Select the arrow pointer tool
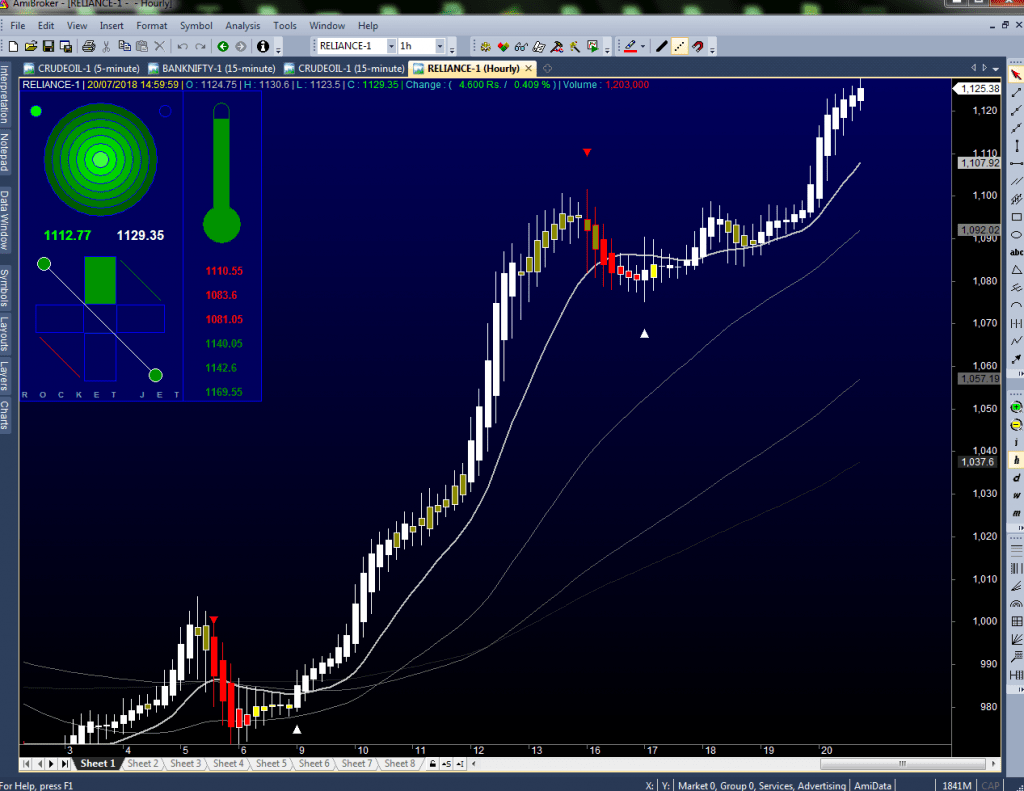Viewport: 1024px width, 791px height. click(1016, 75)
